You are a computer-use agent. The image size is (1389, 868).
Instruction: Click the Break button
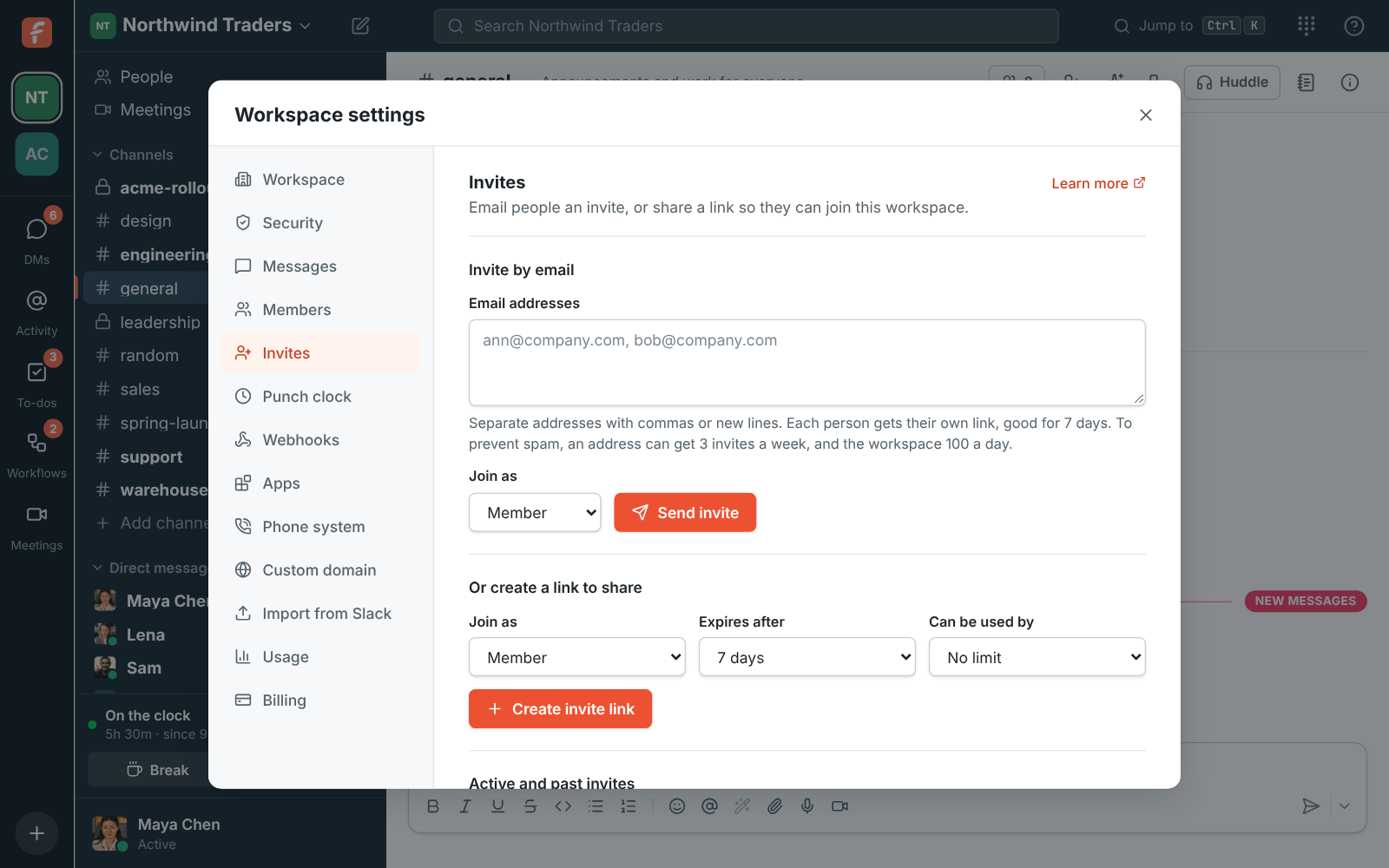pyautogui.click(x=157, y=770)
